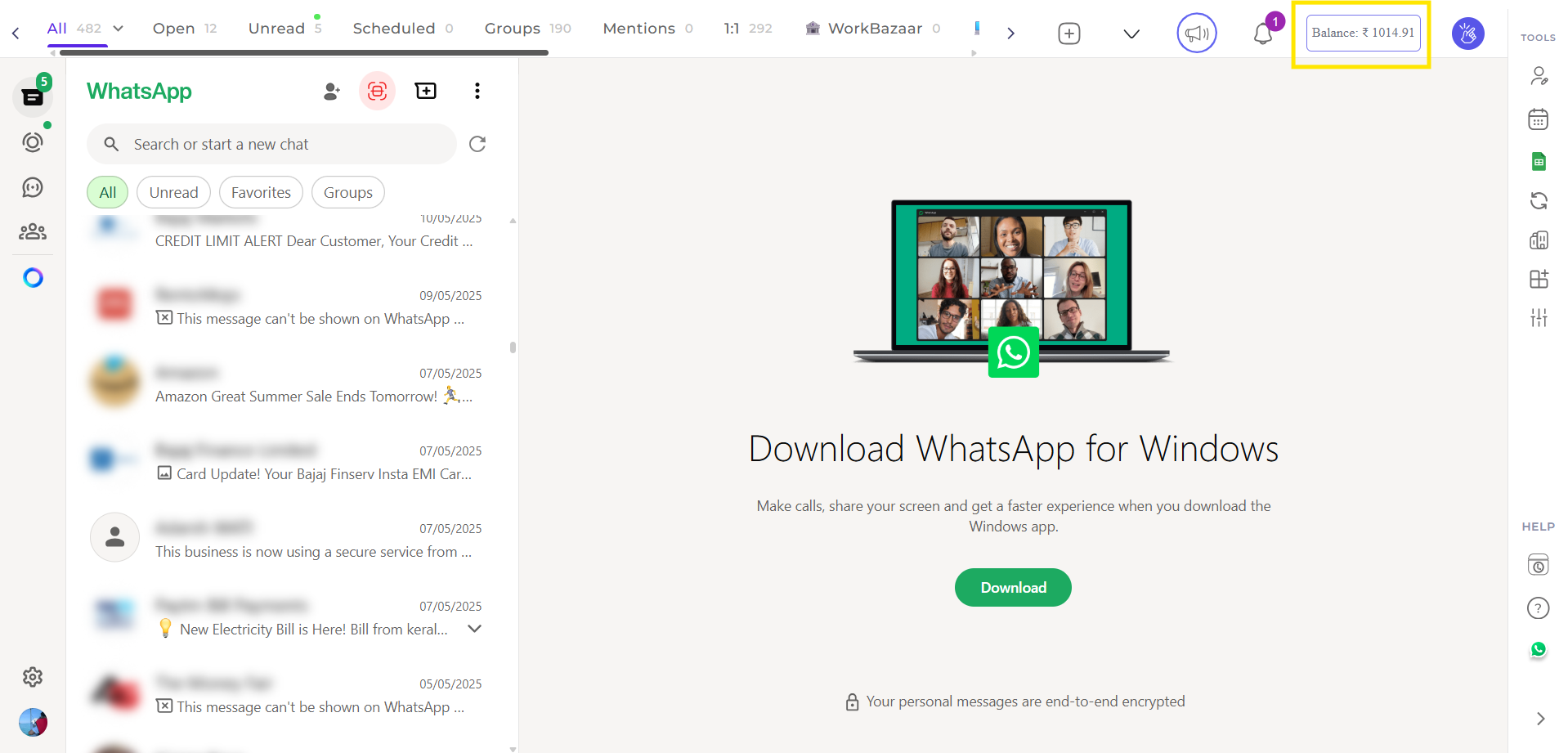1568x753 pixels.
Task: Open the contact edit tool icon
Action: [1539, 76]
